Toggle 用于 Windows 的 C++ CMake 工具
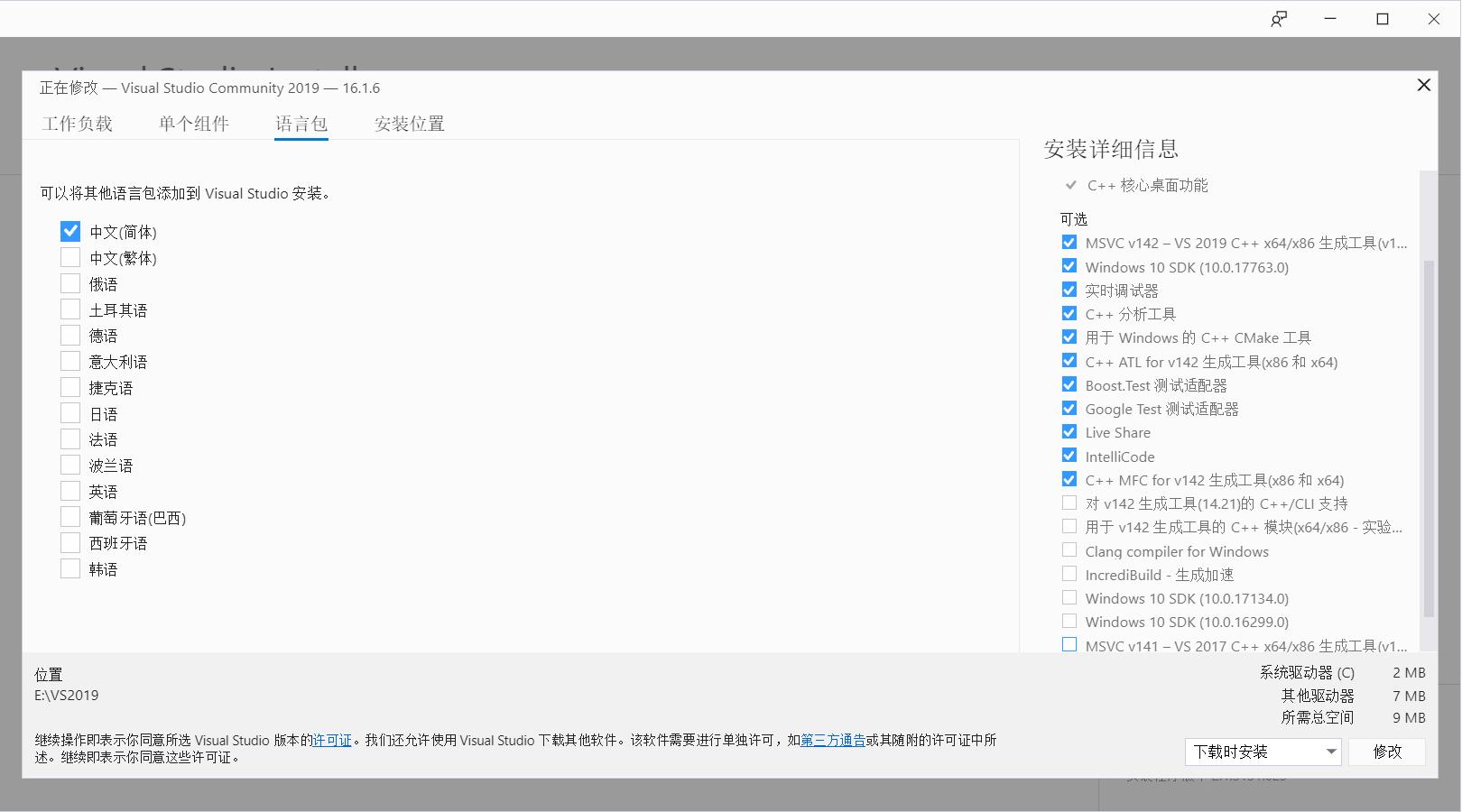The image size is (1462, 812). 1069,337
